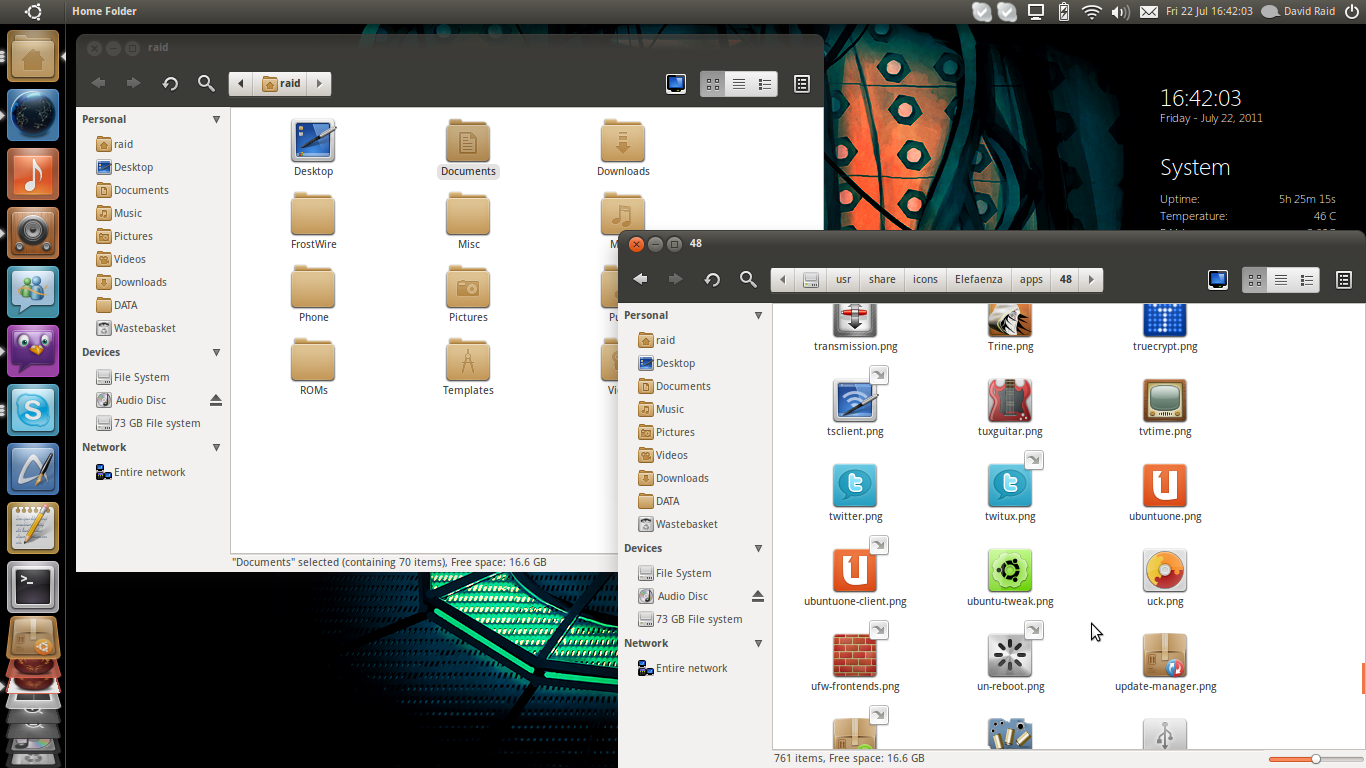Switch raid window to icon view
Screen dimensions: 1366x768
tap(713, 84)
